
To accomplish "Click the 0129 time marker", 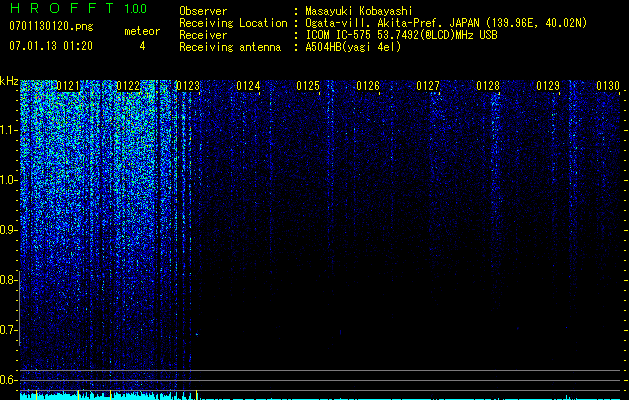I will [x=548, y=86].
